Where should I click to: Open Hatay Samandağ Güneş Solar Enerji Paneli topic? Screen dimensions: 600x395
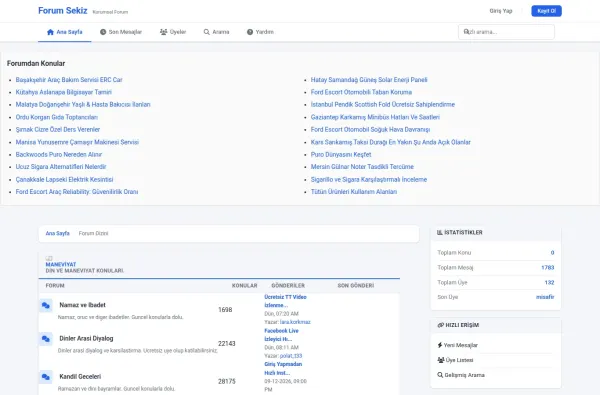click(369, 80)
